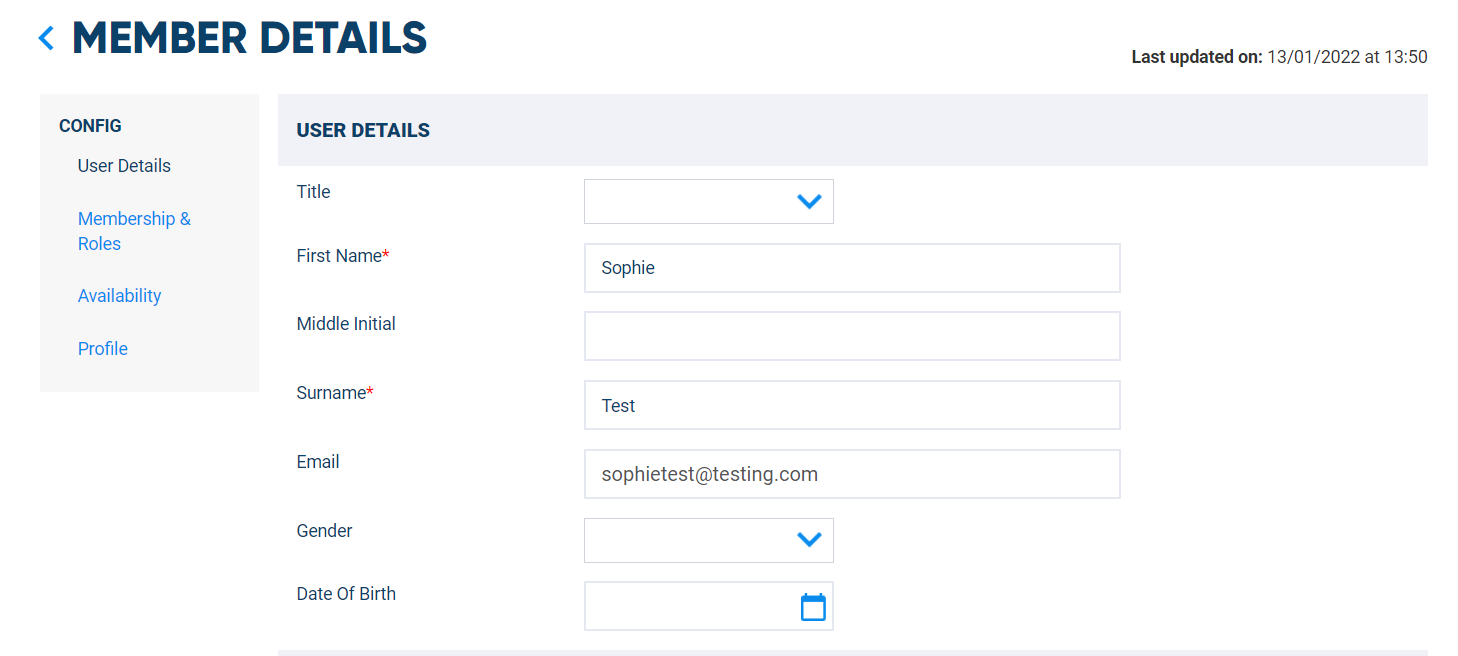Click into the empty Middle Initial field
Viewport: 1458px width, 656px height.
(852, 336)
